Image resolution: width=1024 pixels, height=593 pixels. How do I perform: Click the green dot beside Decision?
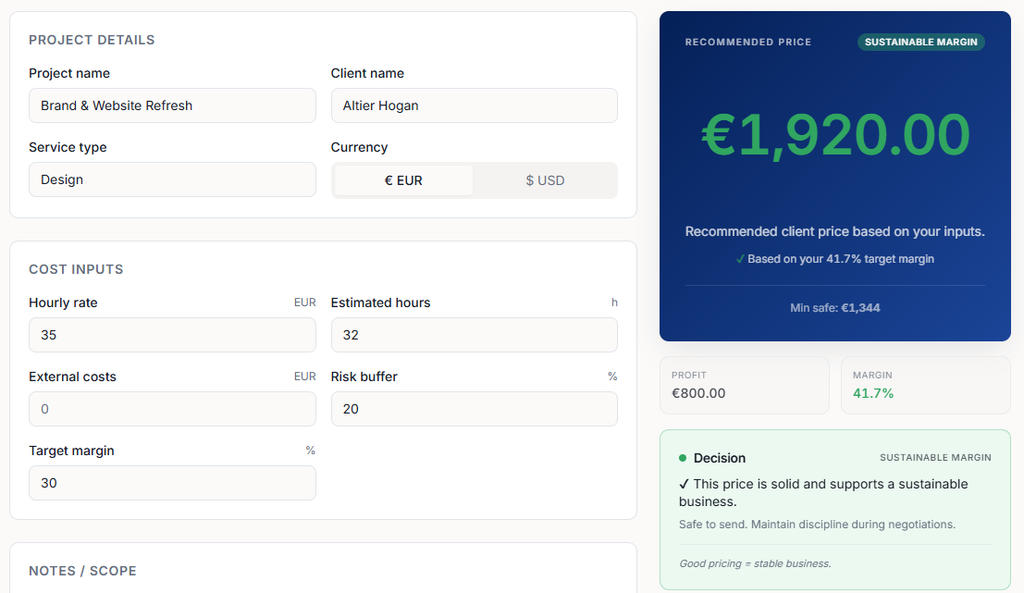pyautogui.click(x=682, y=458)
